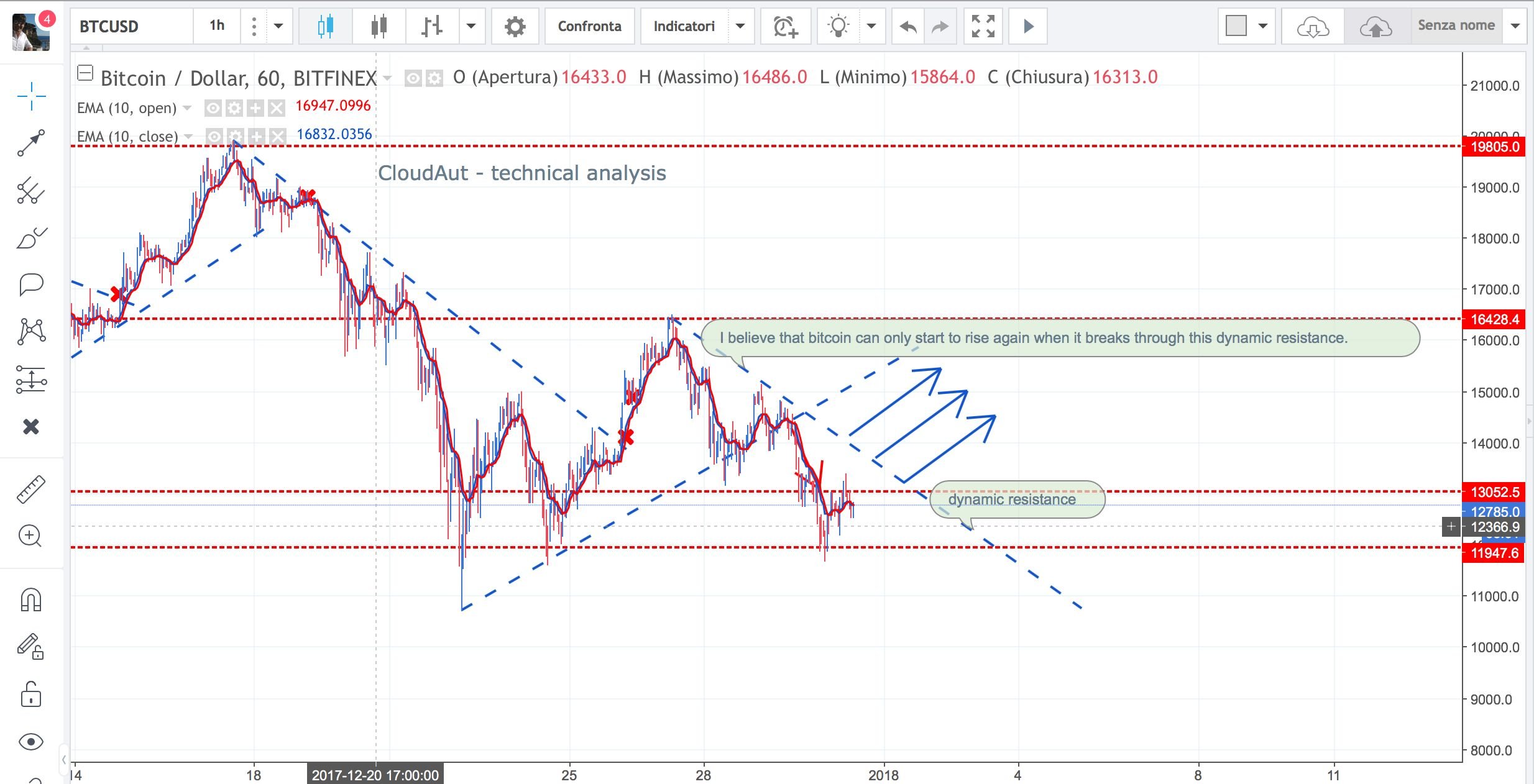Remove the EMA (10, close) indicator
The height and width of the screenshot is (784, 1534).
[278, 137]
